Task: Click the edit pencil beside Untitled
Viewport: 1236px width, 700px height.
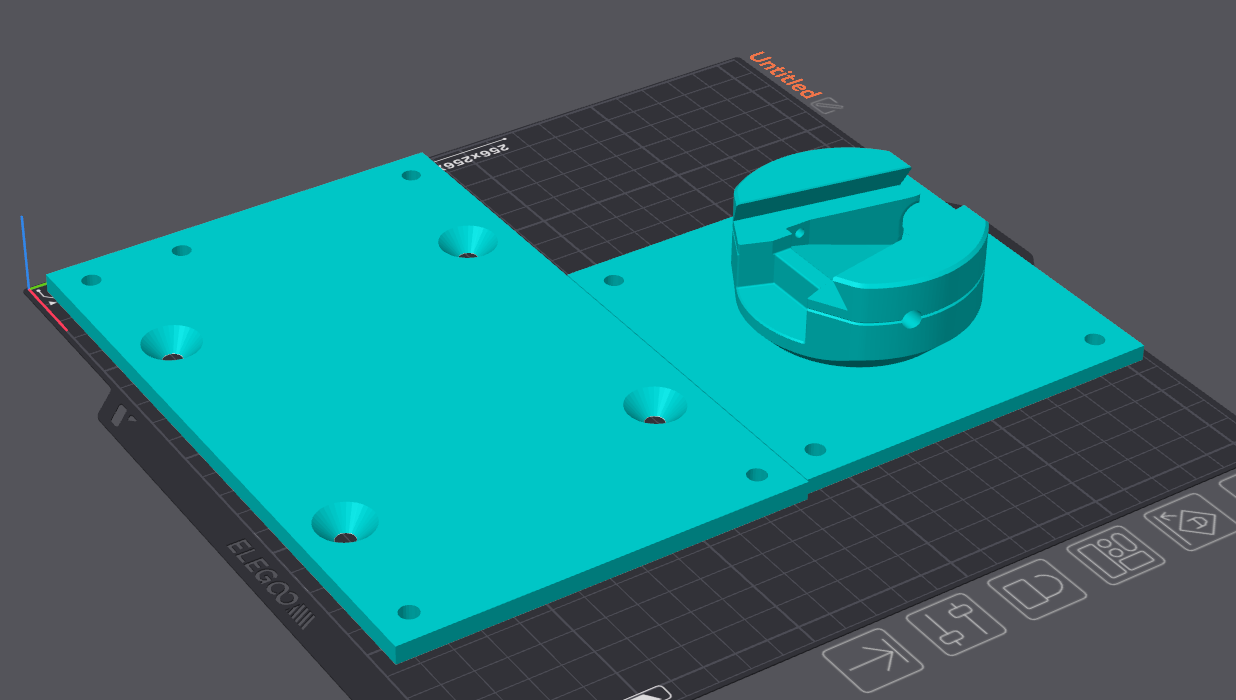Action: tap(827, 104)
